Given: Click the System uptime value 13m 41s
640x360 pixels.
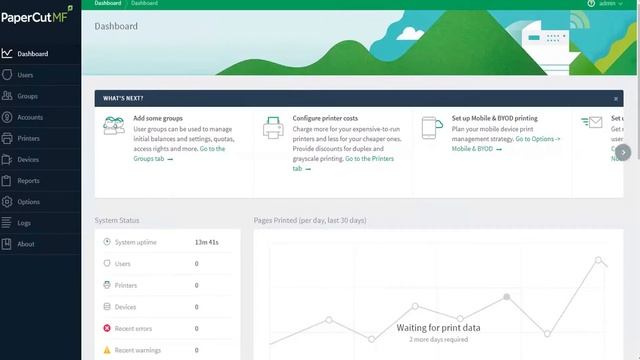Looking at the screenshot, I should [207, 242].
